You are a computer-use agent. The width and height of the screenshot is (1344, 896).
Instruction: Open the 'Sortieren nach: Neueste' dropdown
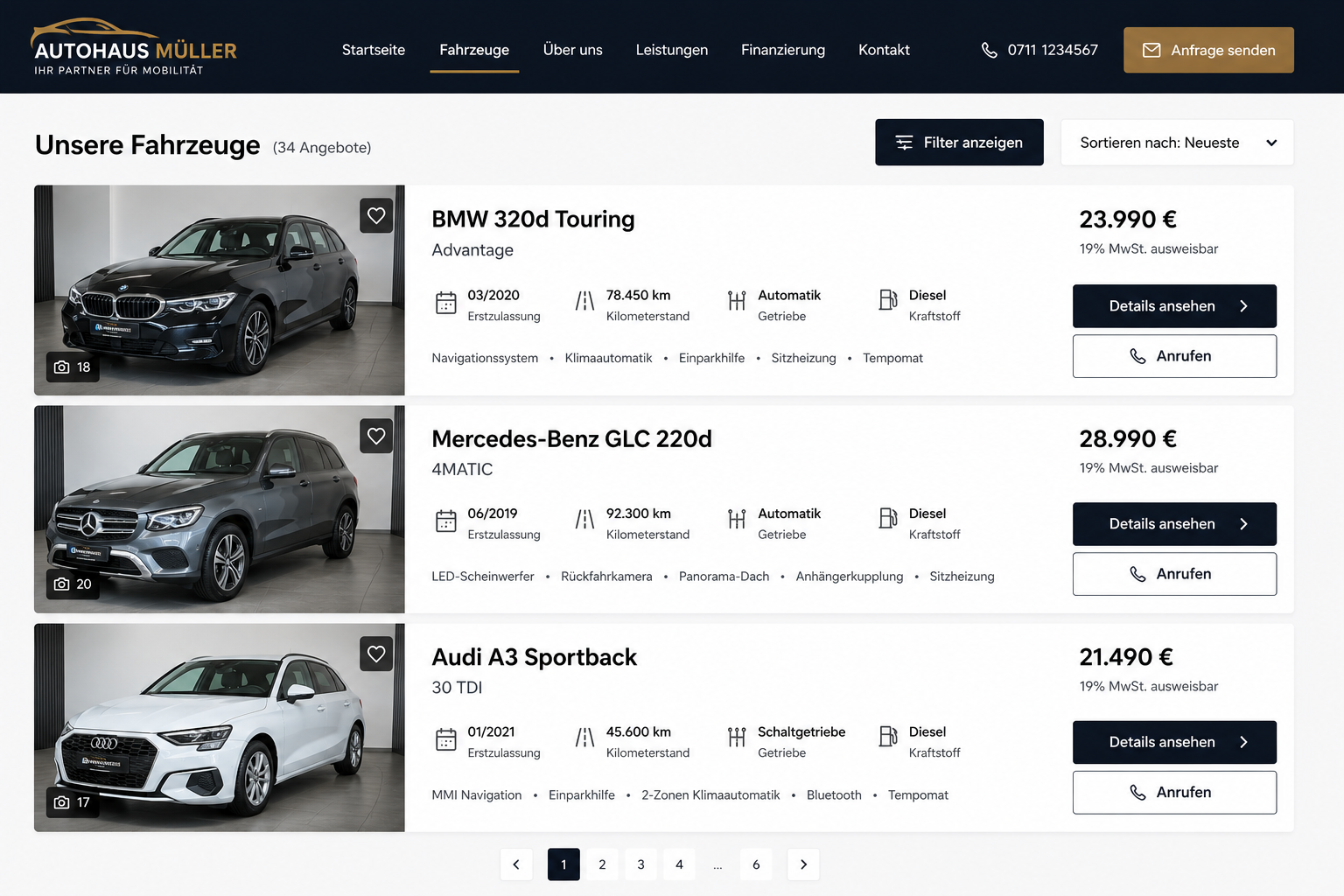[x=1177, y=143]
